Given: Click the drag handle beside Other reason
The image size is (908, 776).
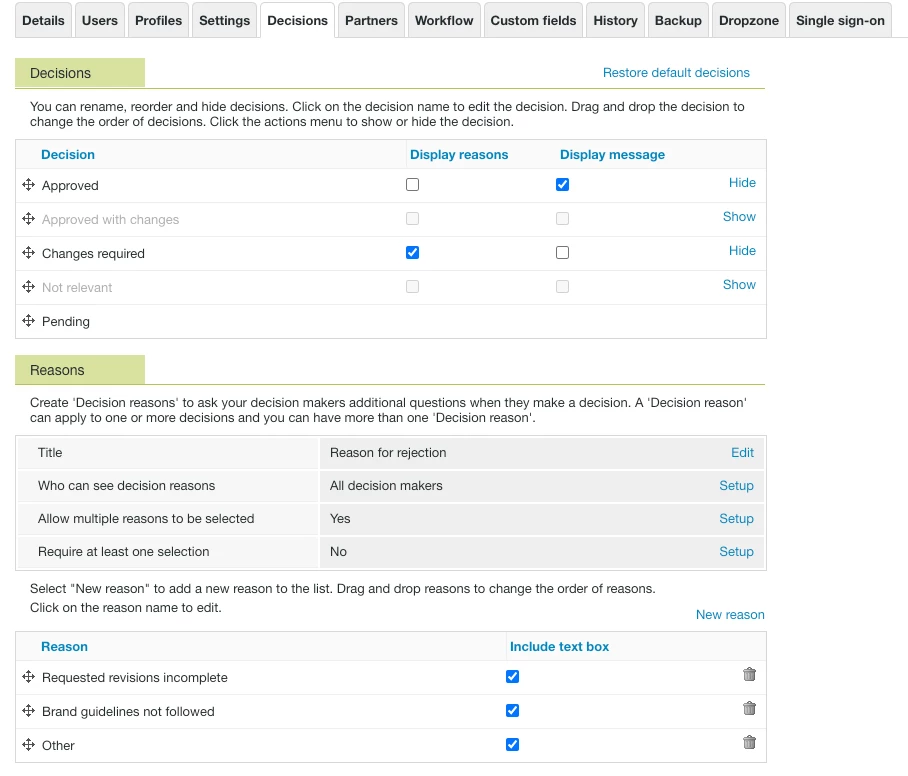Looking at the screenshot, I should pos(28,745).
